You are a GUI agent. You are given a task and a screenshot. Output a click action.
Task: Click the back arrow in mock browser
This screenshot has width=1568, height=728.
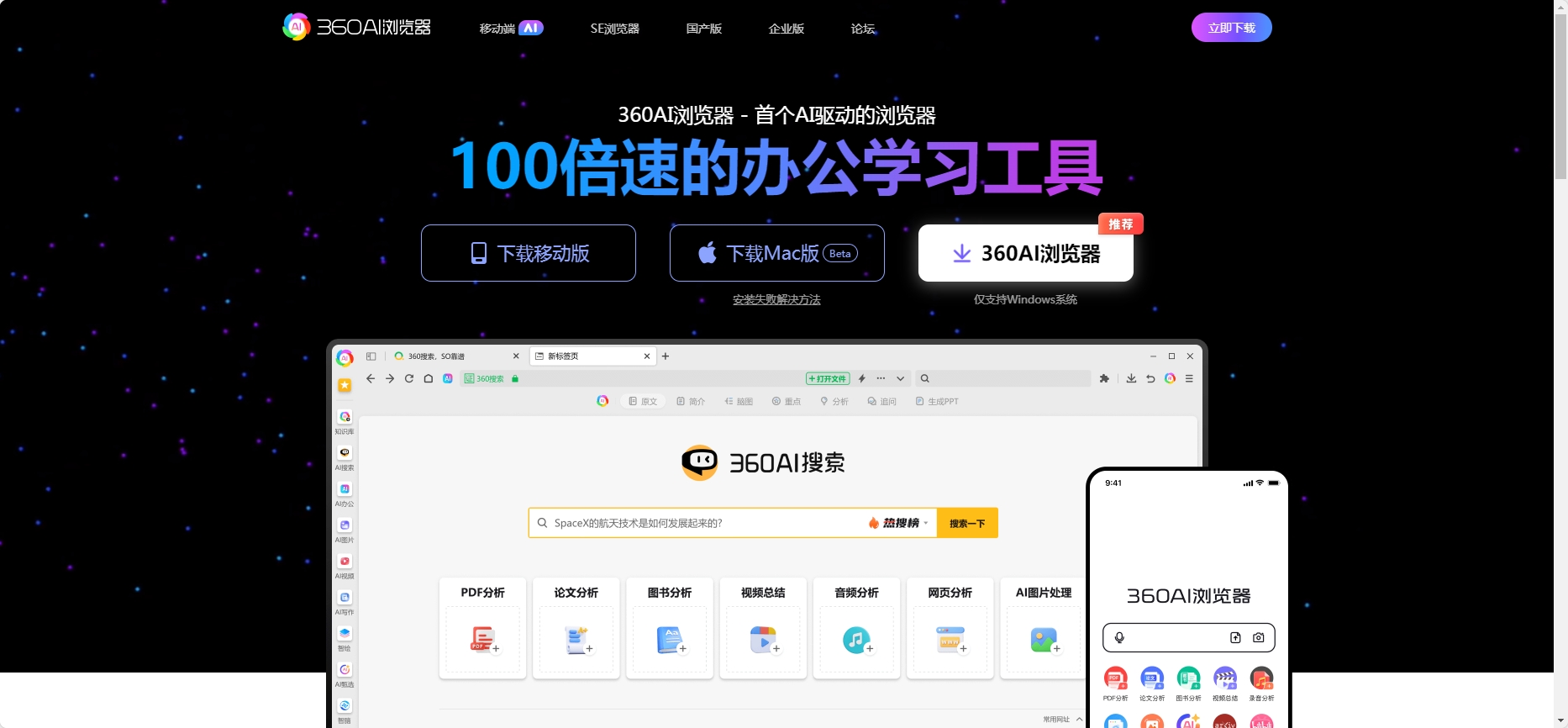coord(371,378)
